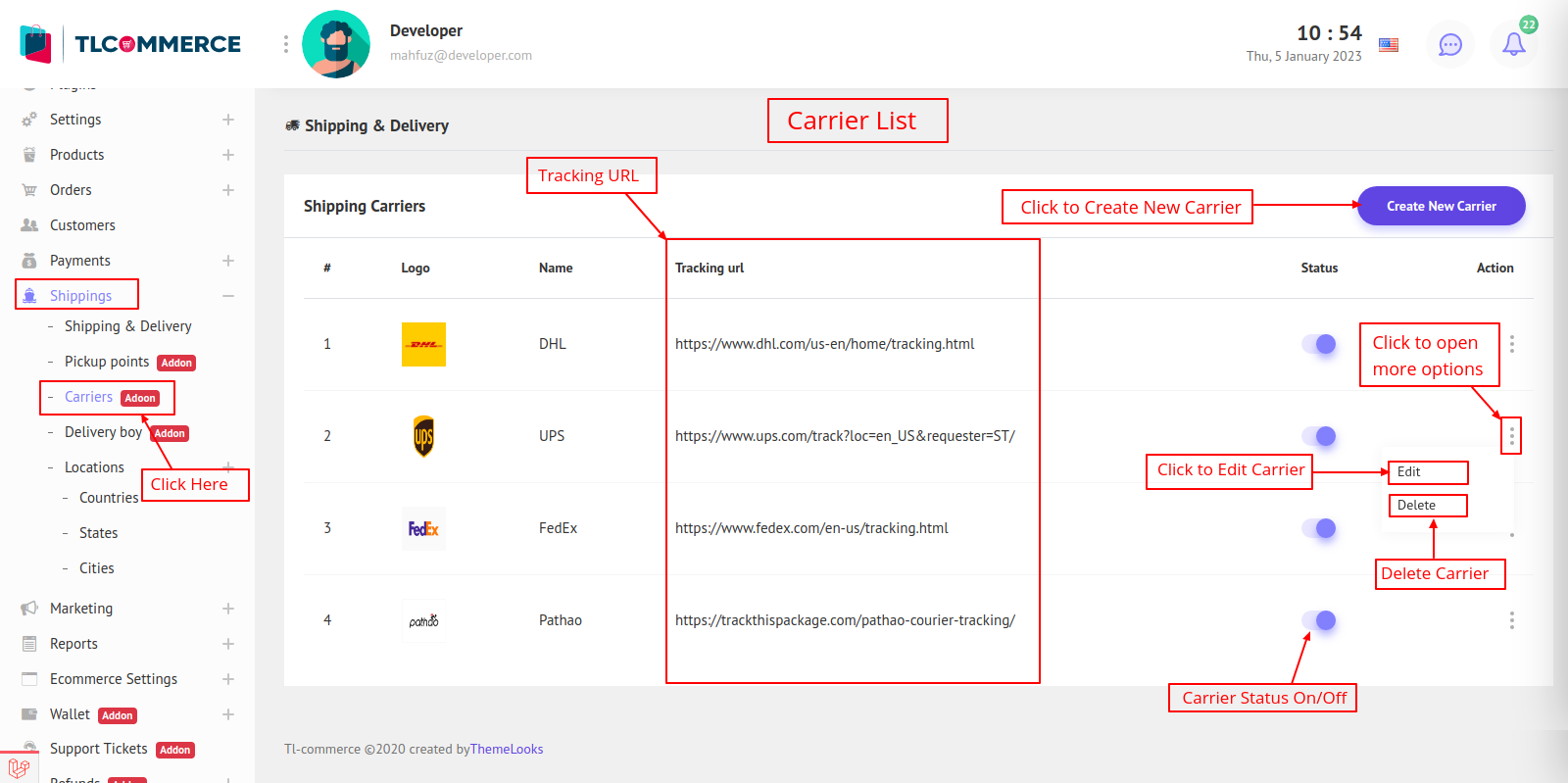Turn off Pathao carrier status
Viewport: 1568px width, 783px height.
(x=1319, y=620)
